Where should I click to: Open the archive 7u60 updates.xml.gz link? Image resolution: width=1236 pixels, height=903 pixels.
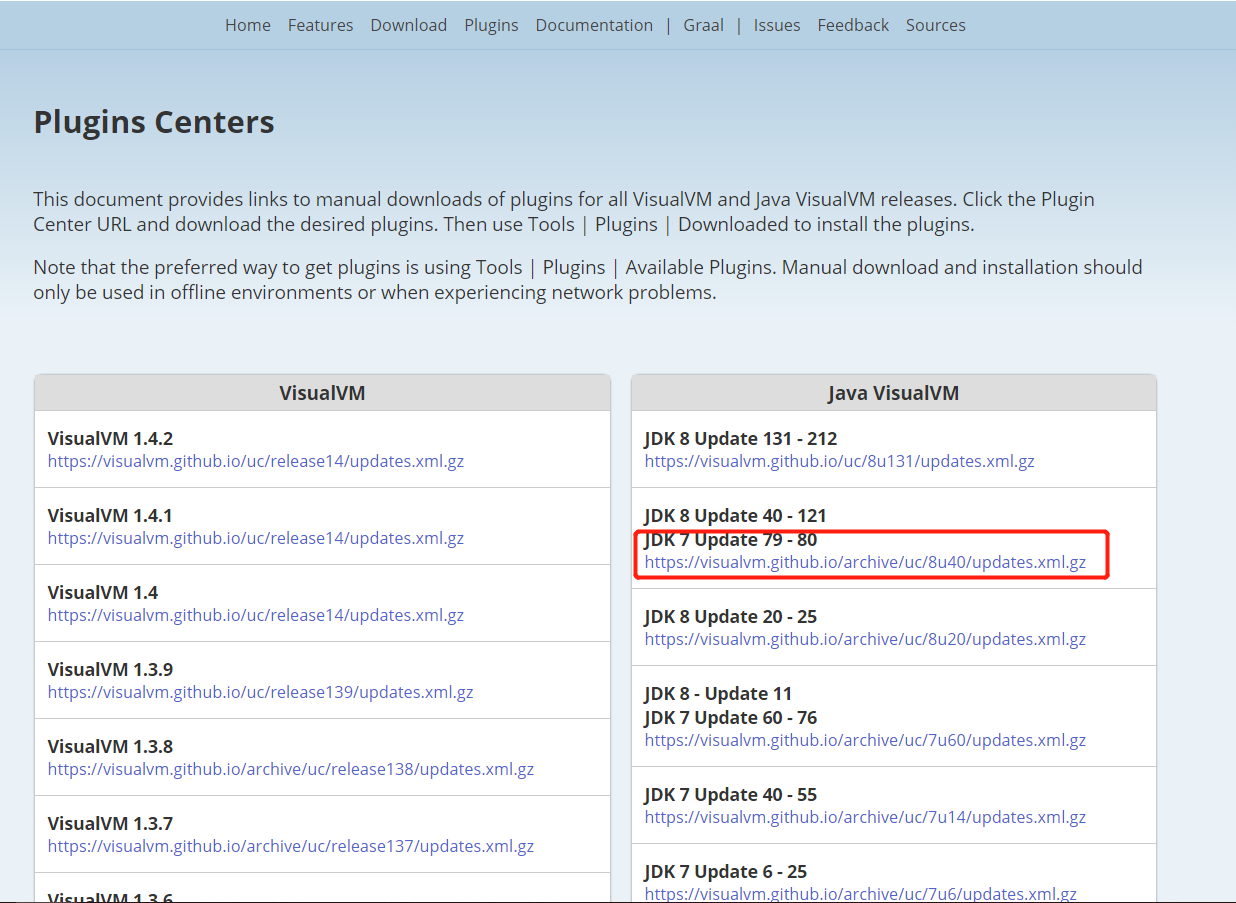click(x=865, y=740)
